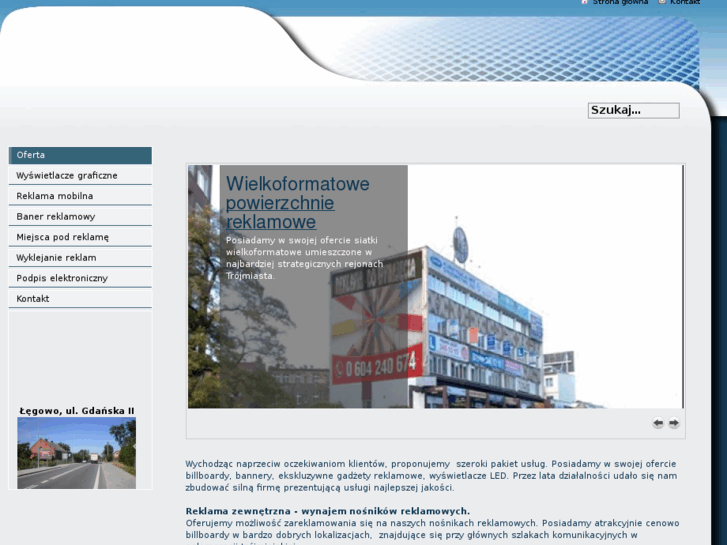Click the next slide arrow icon
The height and width of the screenshot is (545, 727).
point(674,423)
